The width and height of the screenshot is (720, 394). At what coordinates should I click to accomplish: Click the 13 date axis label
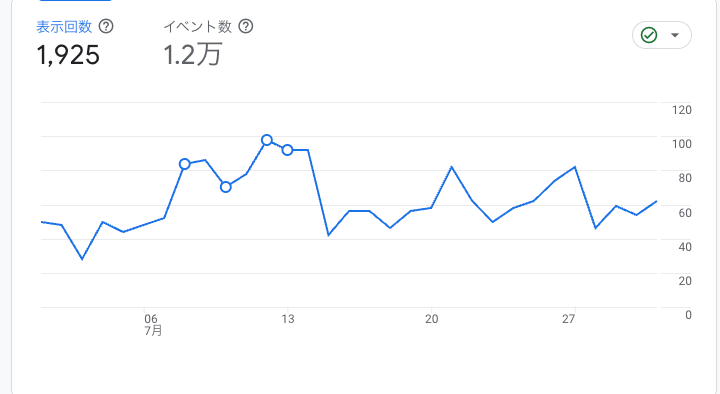point(287,319)
